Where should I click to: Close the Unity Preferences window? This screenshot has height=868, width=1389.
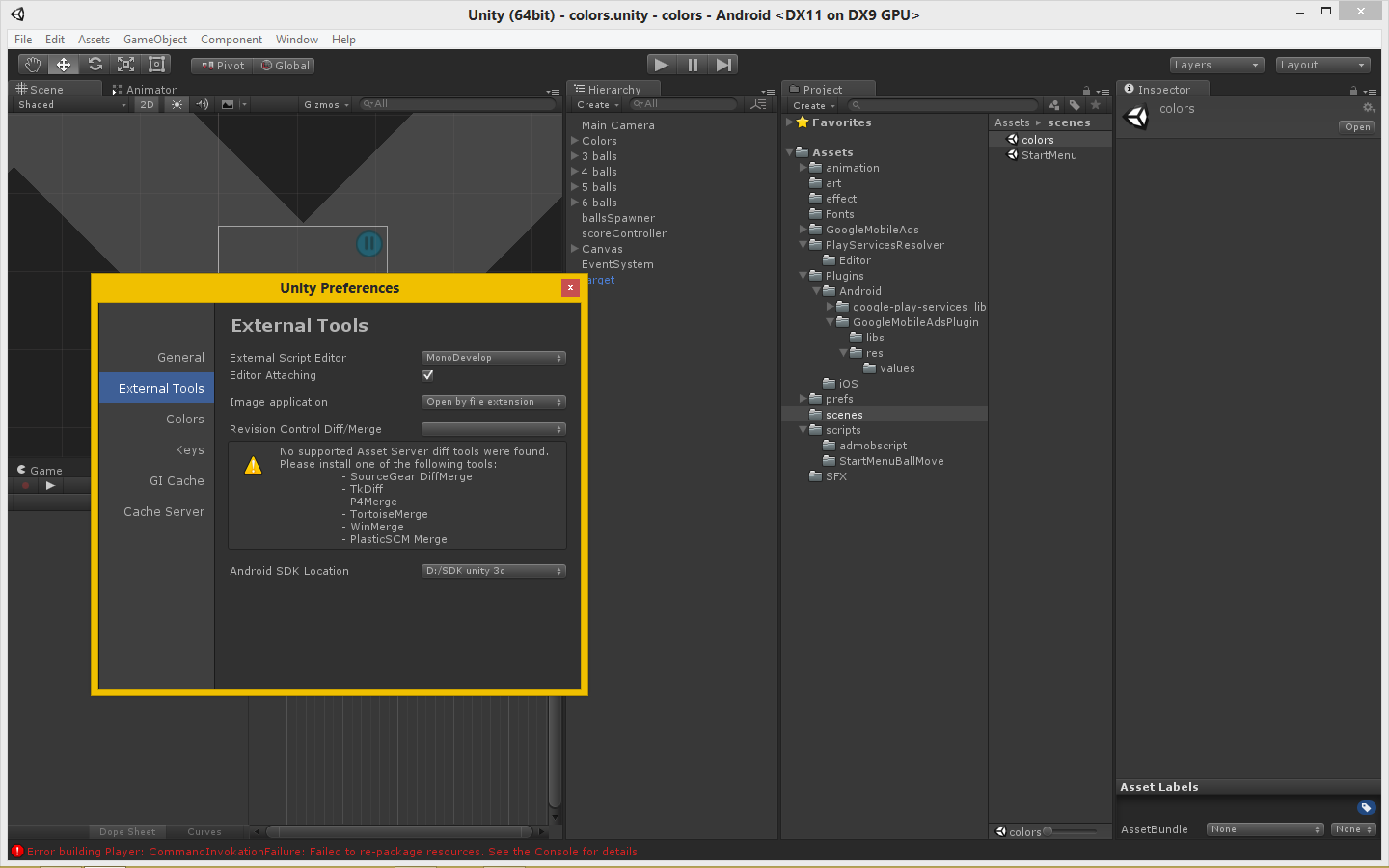click(570, 287)
